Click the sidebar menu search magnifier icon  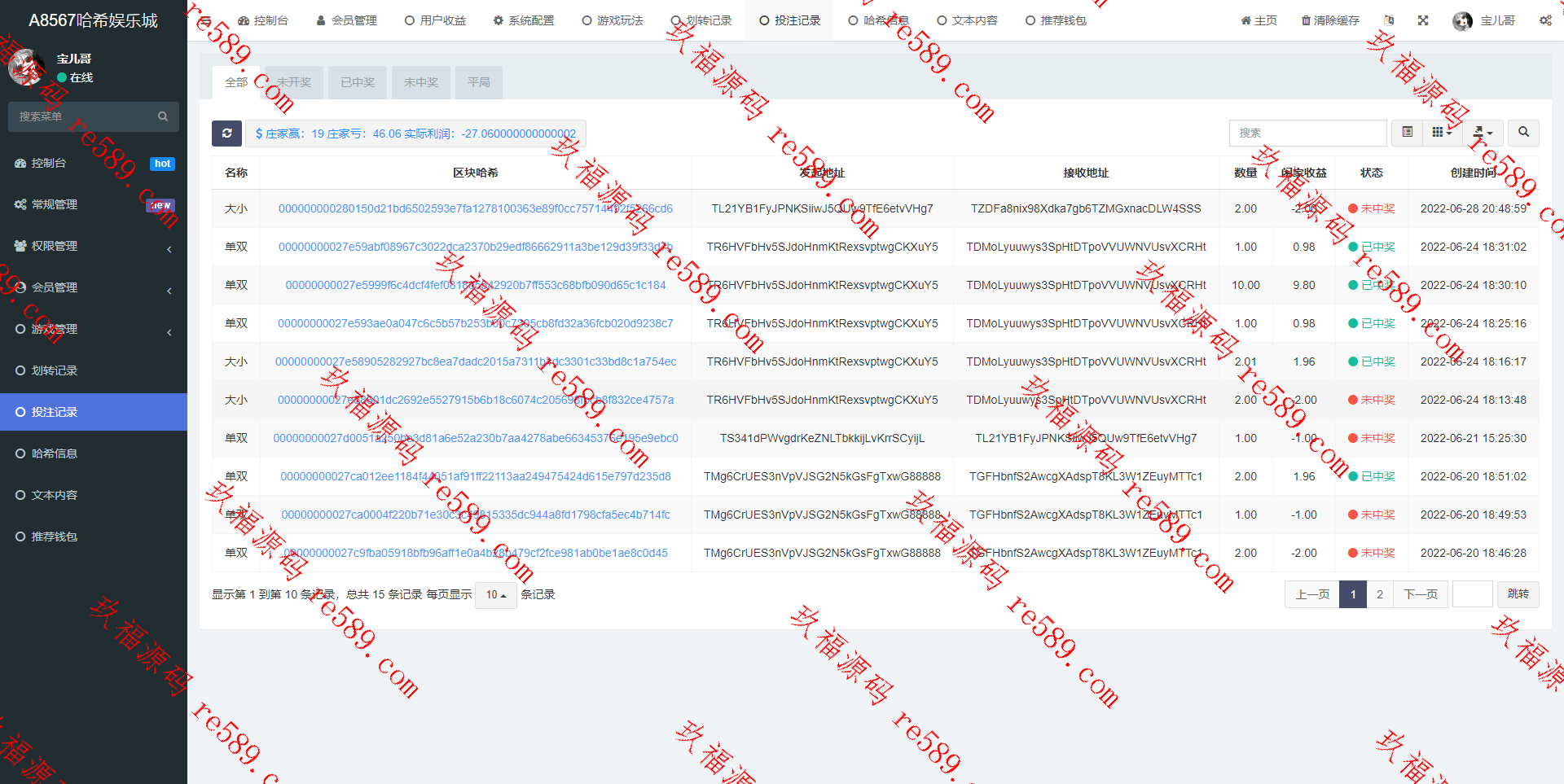coord(163,116)
